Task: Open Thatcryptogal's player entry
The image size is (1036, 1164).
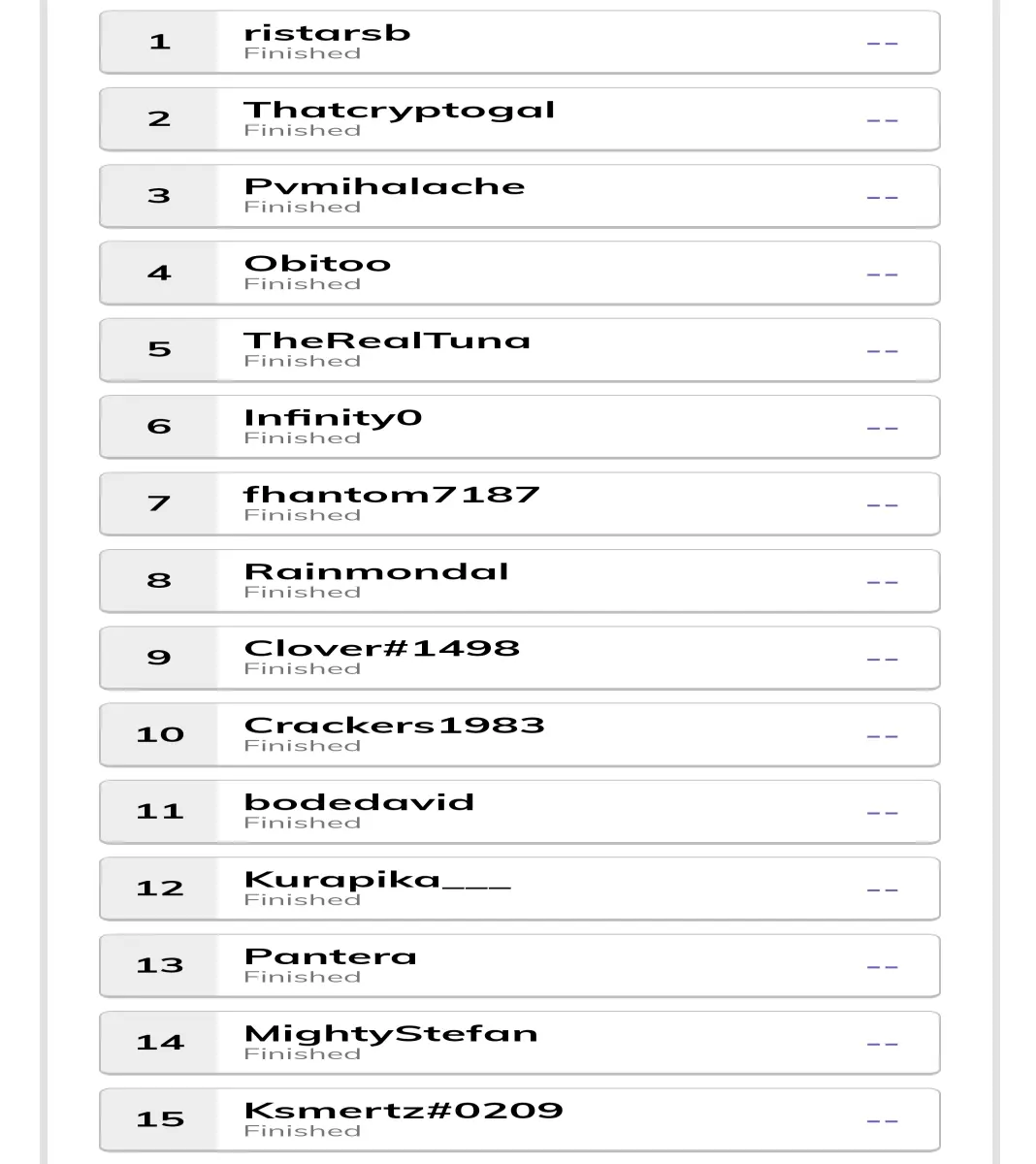Action: click(519, 119)
